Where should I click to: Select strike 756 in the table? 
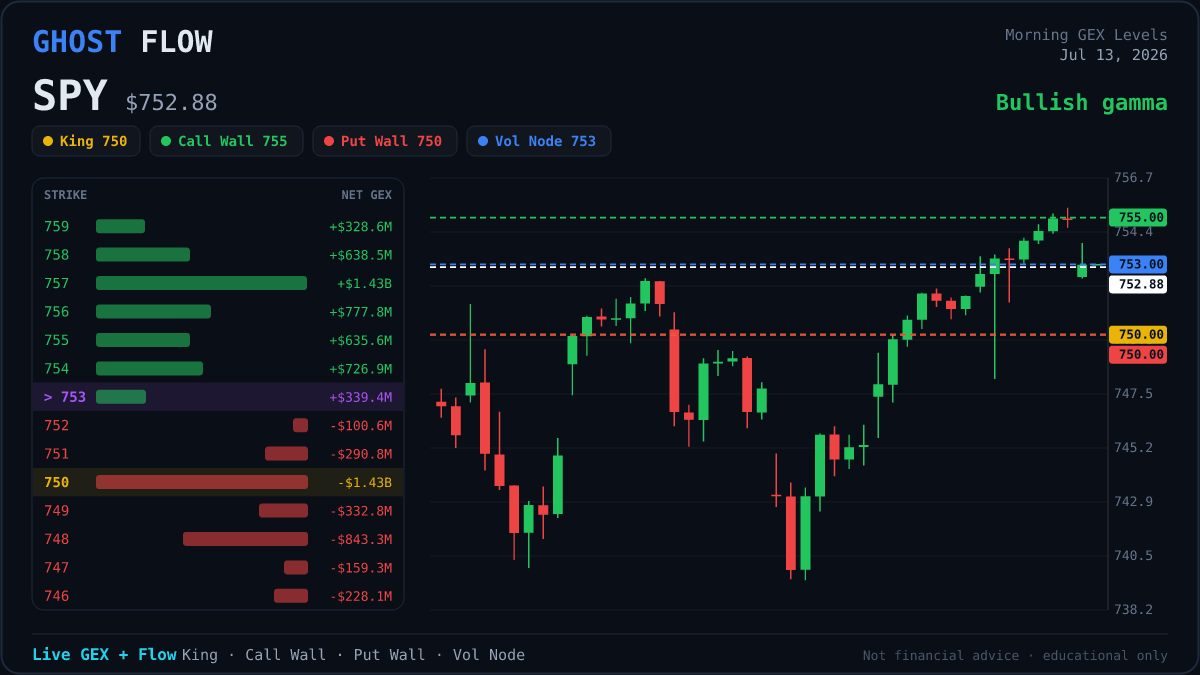tap(57, 312)
